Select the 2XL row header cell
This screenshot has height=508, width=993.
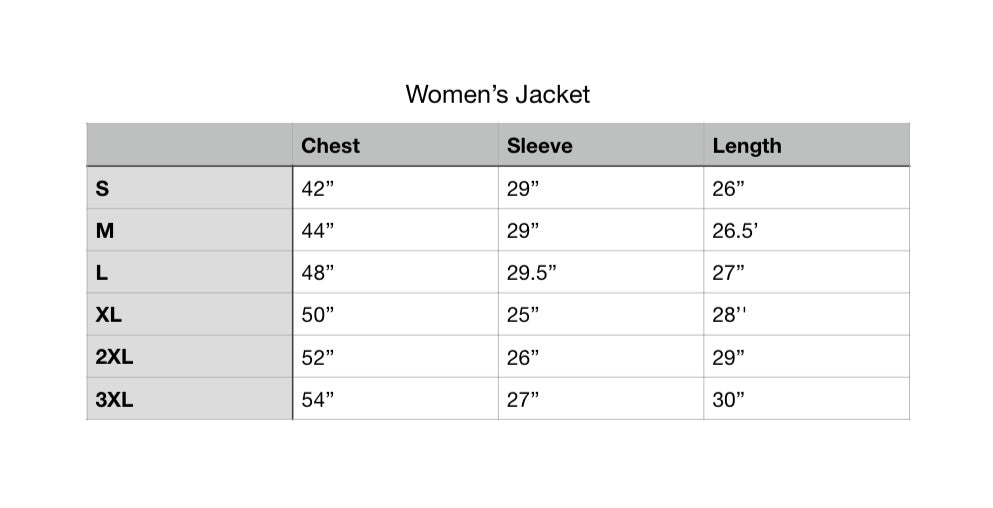[114, 357]
